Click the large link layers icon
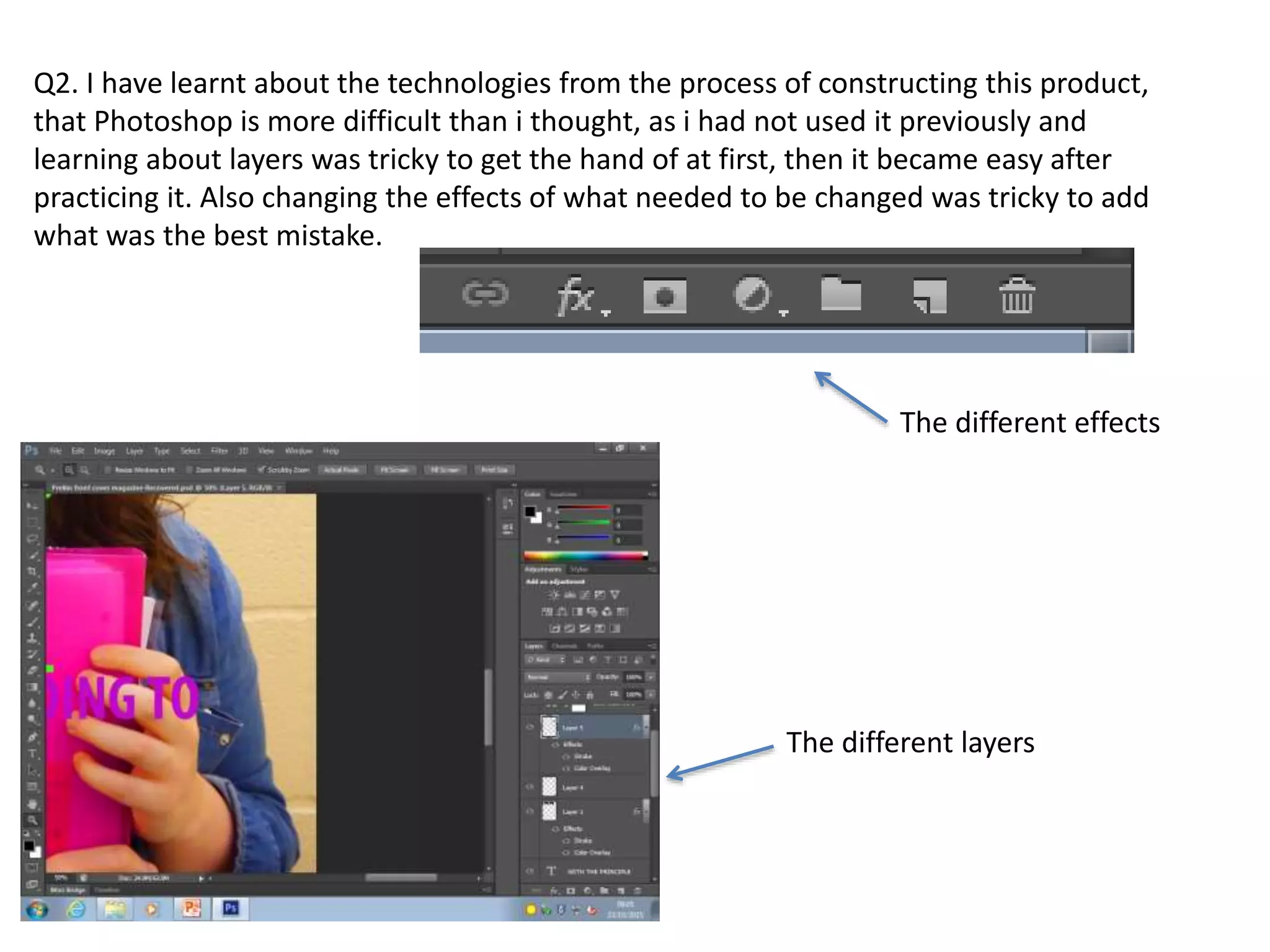 (x=485, y=294)
